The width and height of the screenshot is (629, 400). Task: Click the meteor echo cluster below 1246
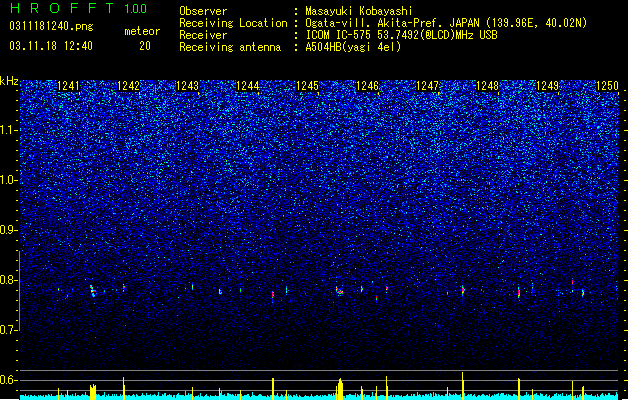(339, 291)
